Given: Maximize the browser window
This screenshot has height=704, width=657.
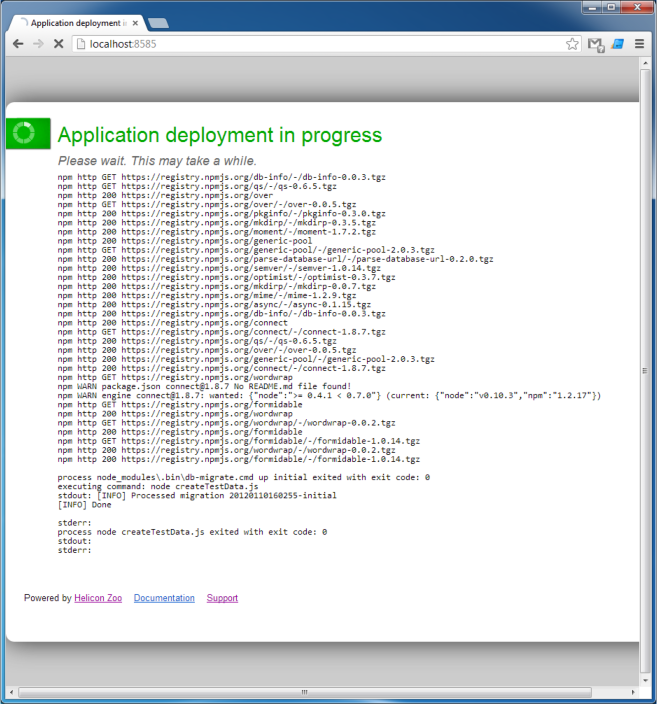Looking at the screenshot, I should point(609,7).
